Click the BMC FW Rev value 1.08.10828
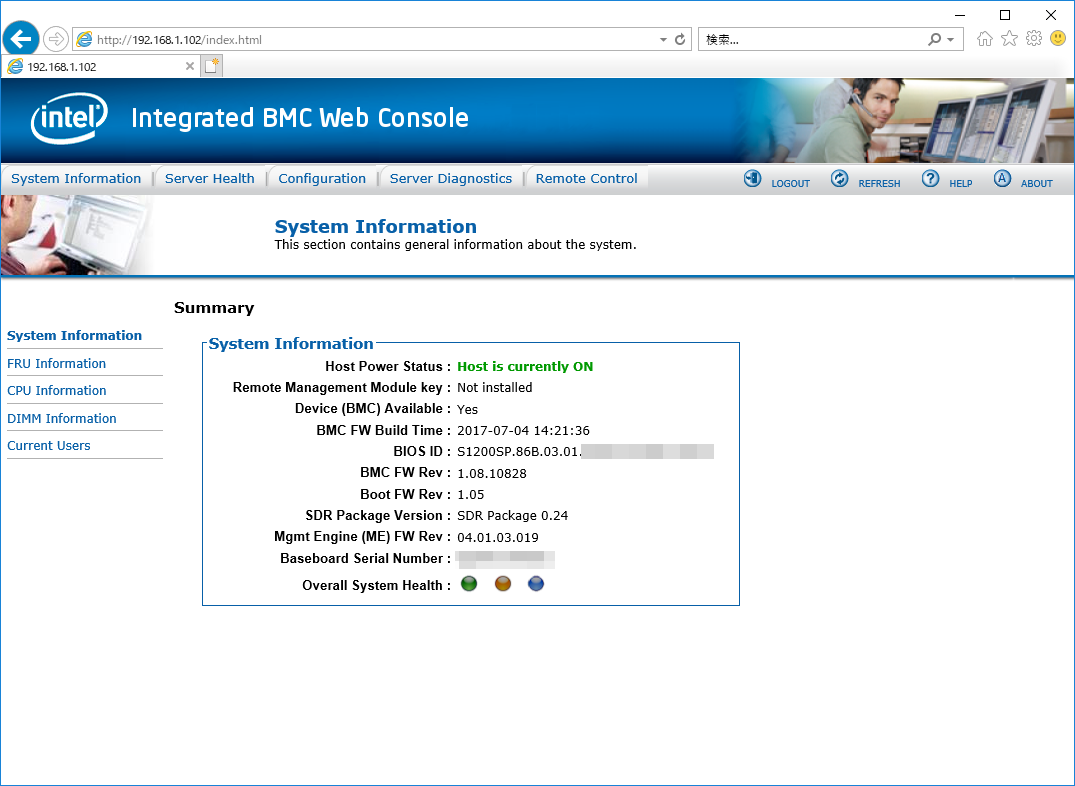Screen dimensions: 1075x786 click(492, 473)
